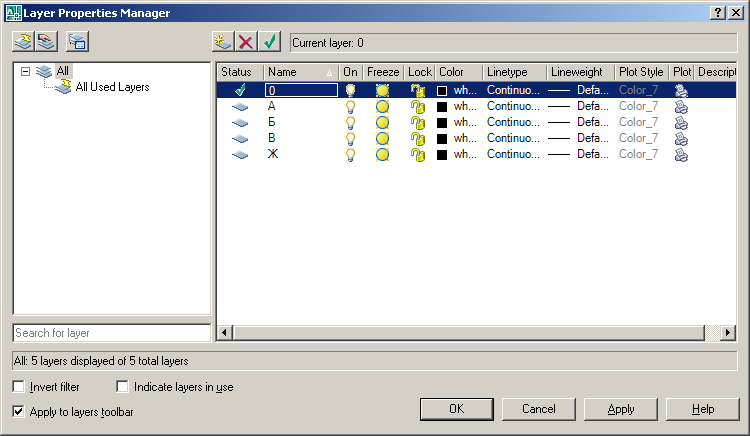Click the Lock padlock icon for layer Ж
750x436 pixels.
point(418,154)
